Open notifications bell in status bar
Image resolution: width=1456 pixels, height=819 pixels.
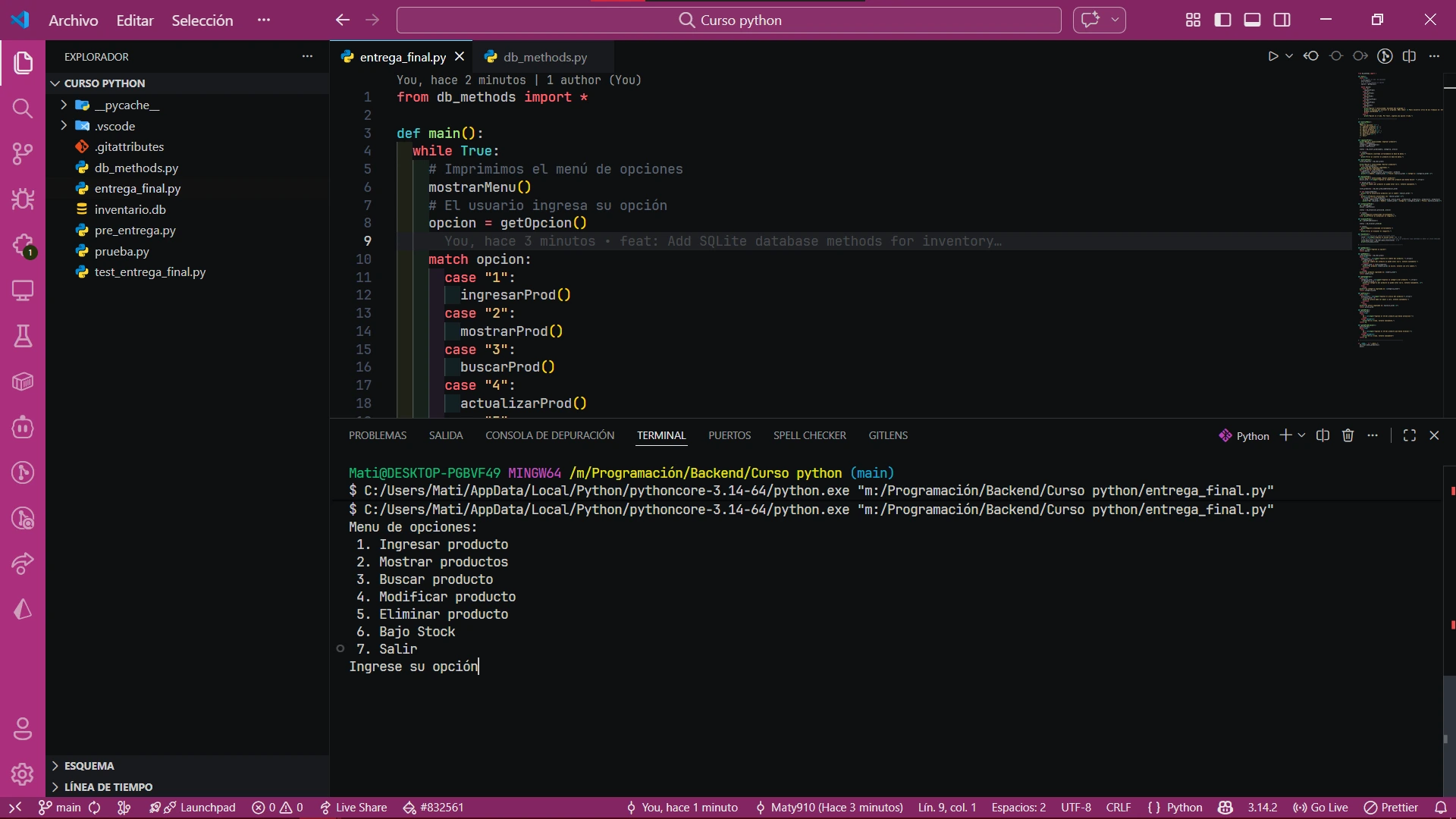pyautogui.click(x=1441, y=808)
